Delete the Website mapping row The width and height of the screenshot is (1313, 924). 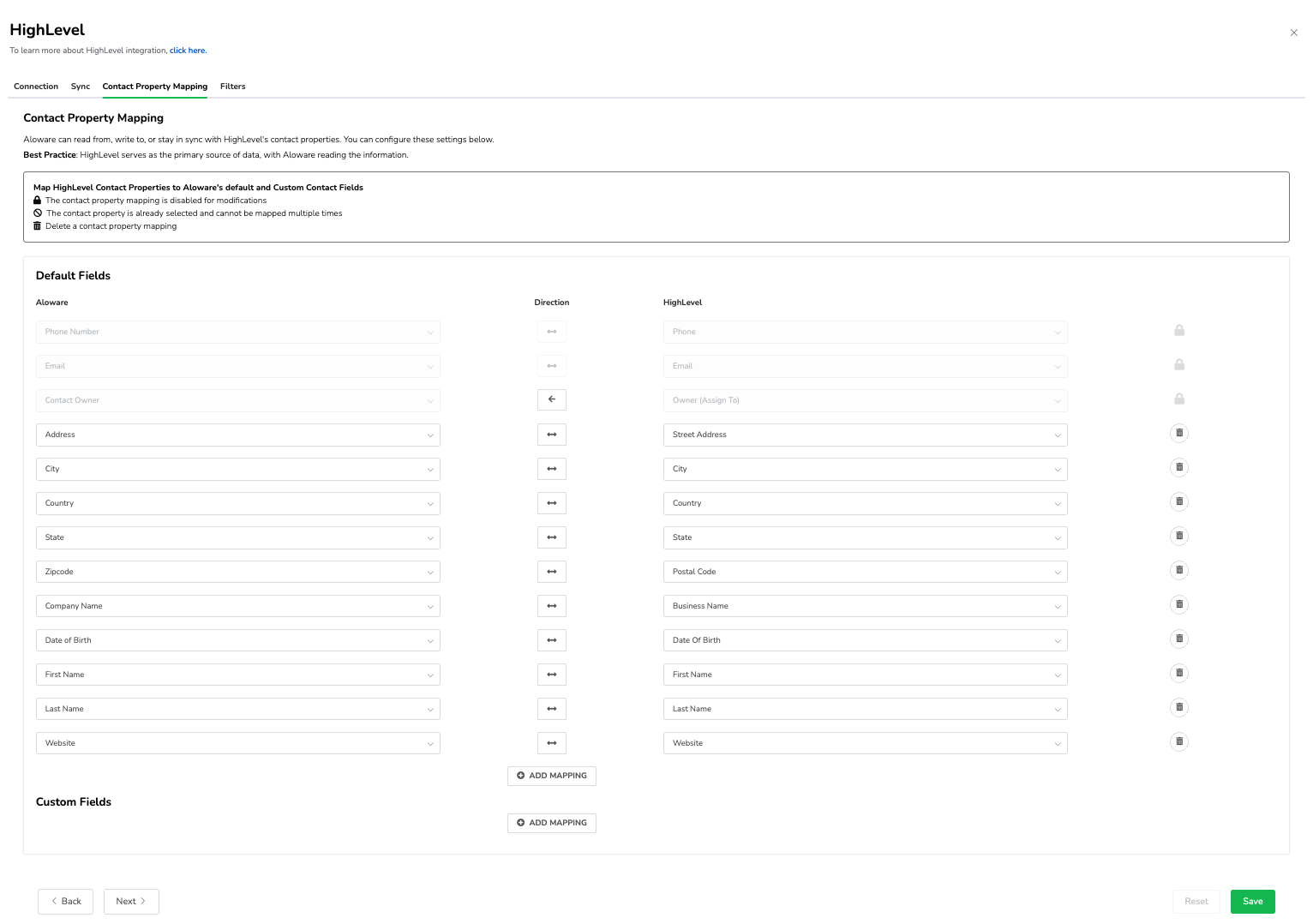[1179, 742]
